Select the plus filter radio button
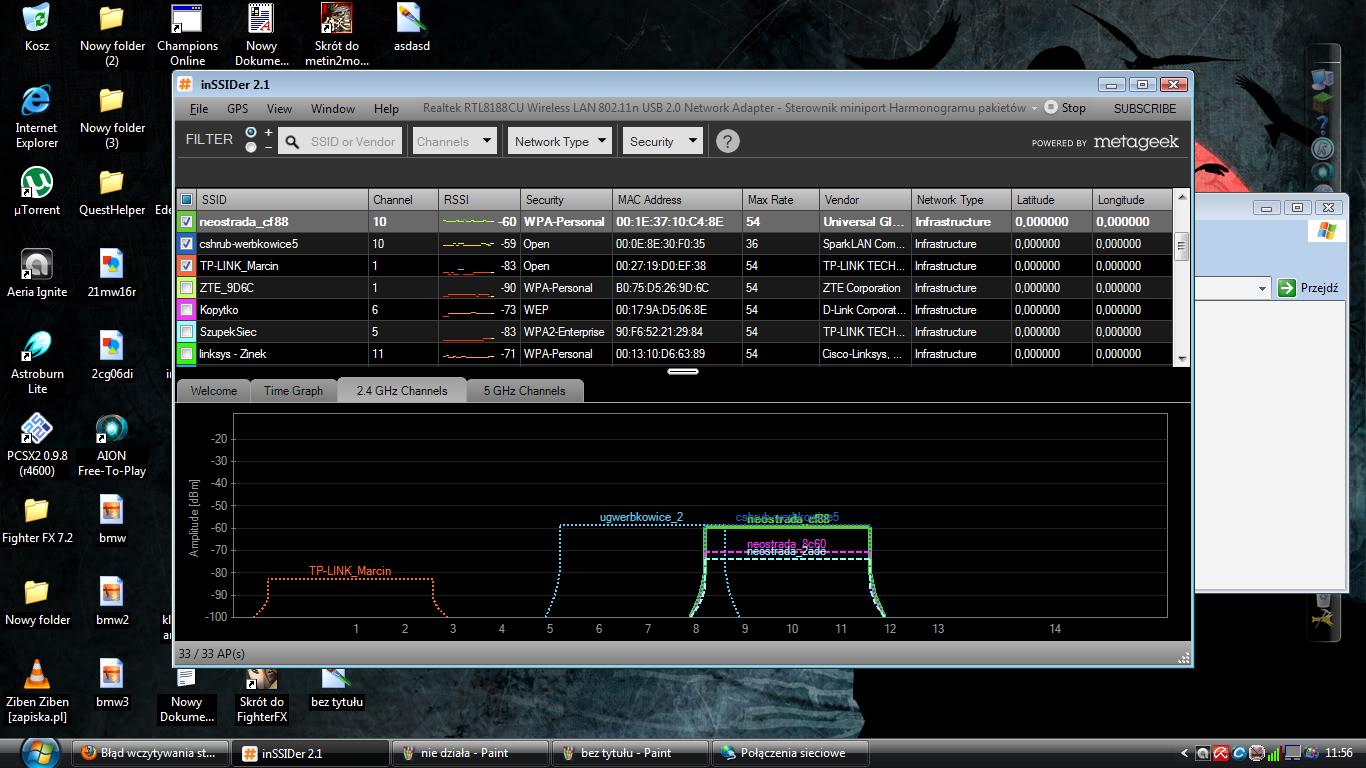The height and width of the screenshot is (768, 1366). [251, 132]
